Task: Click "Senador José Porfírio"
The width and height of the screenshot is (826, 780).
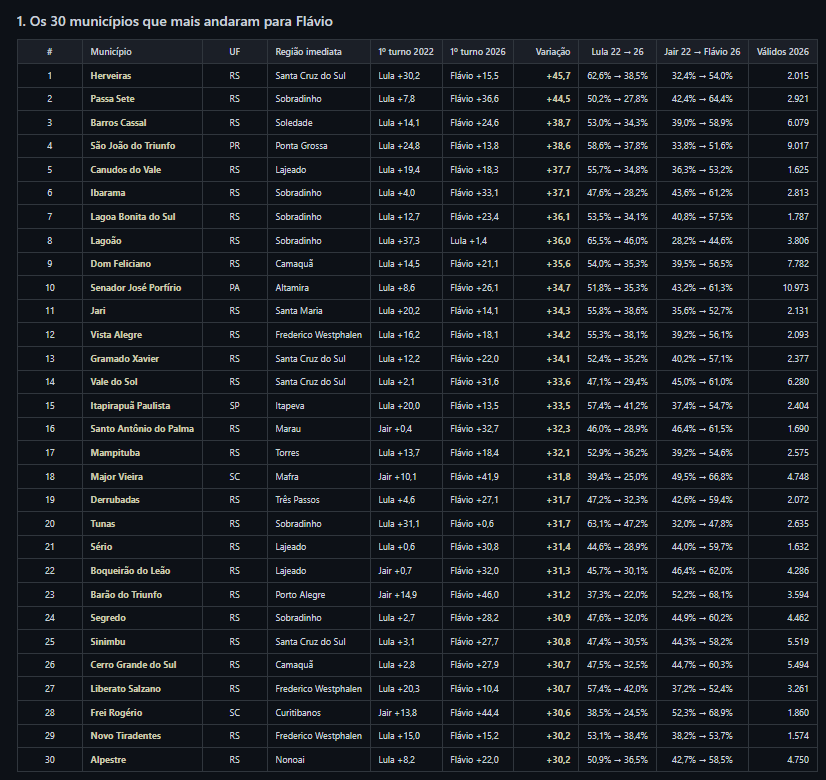Action: 135,288
